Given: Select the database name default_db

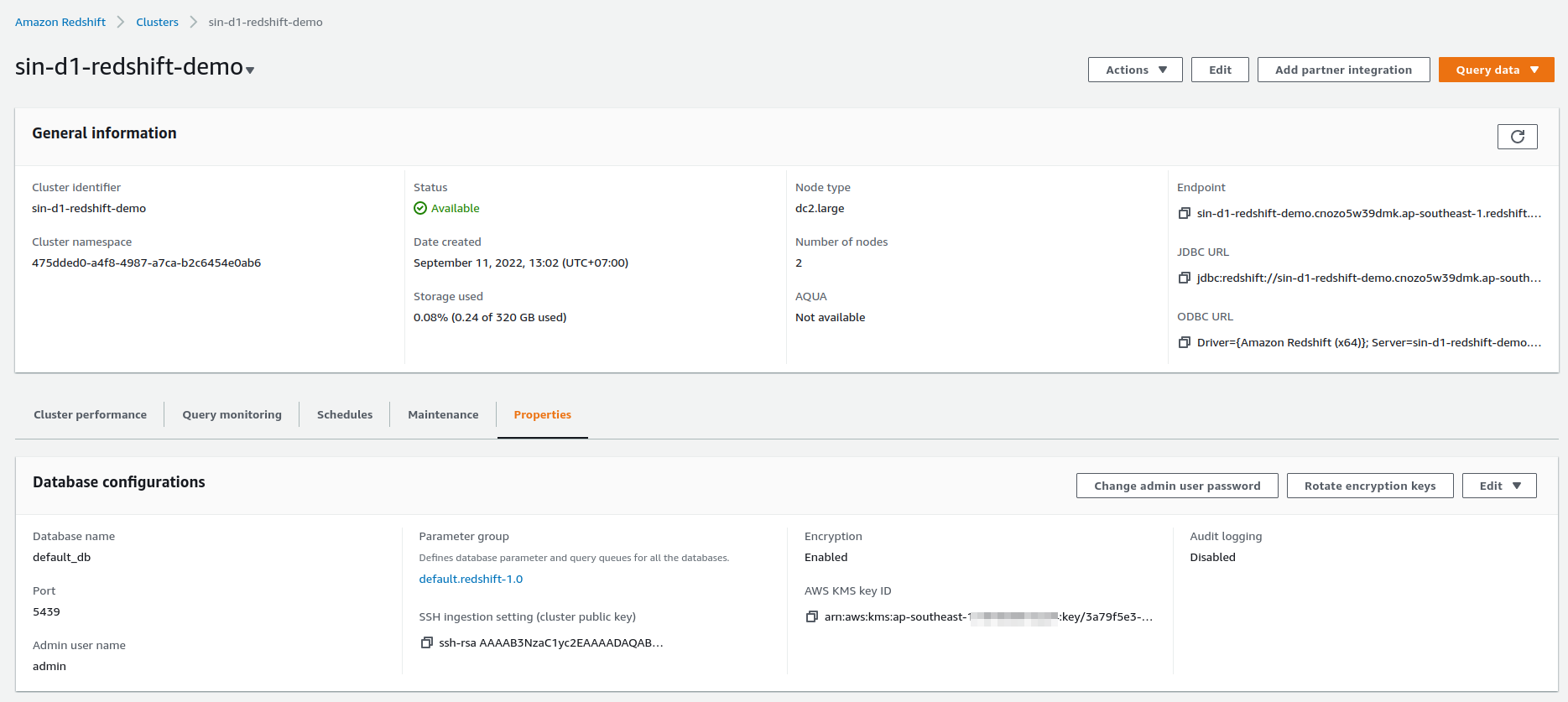Looking at the screenshot, I should (61, 557).
